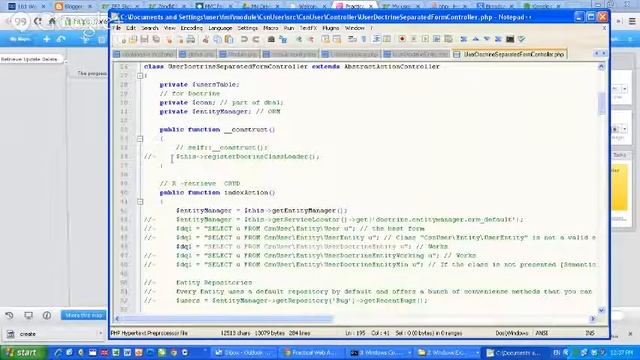Click the vertical scrollbar thumb

pyautogui.click(x=601, y=103)
